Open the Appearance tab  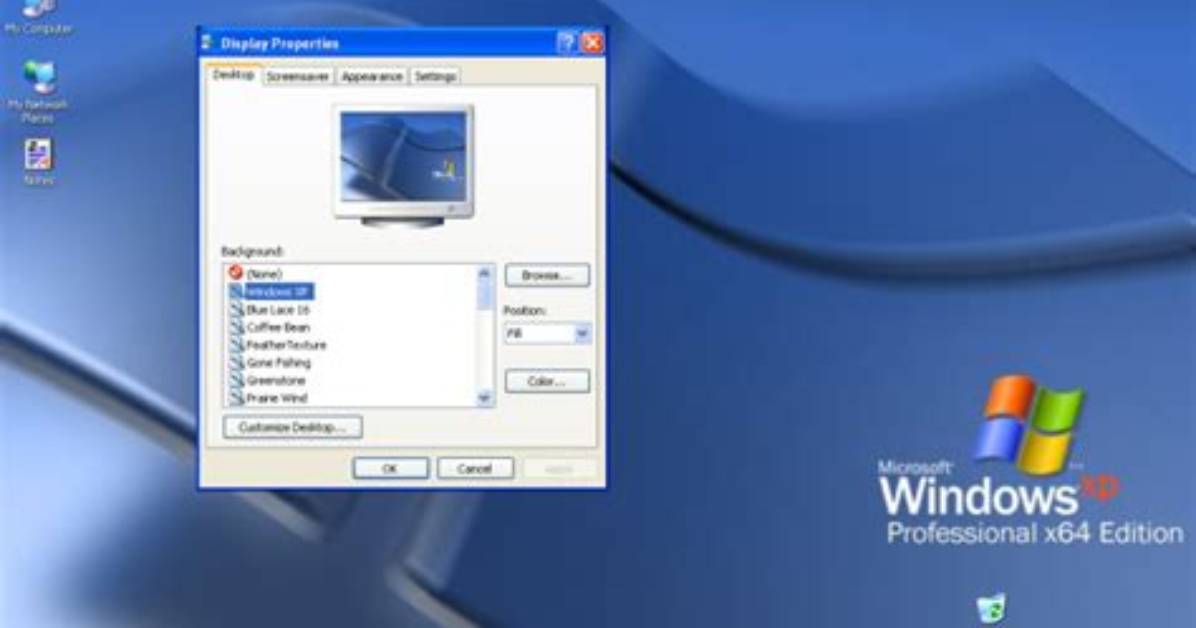point(371,76)
